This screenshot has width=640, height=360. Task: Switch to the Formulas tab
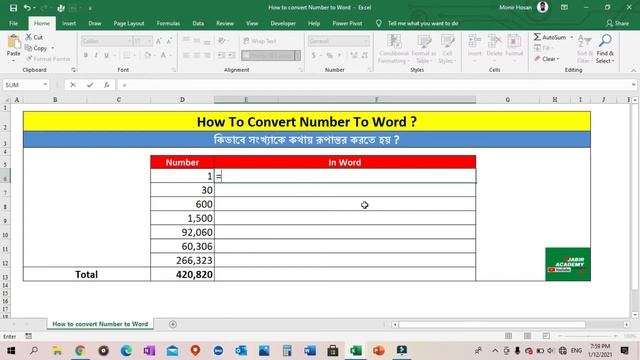(x=168, y=23)
